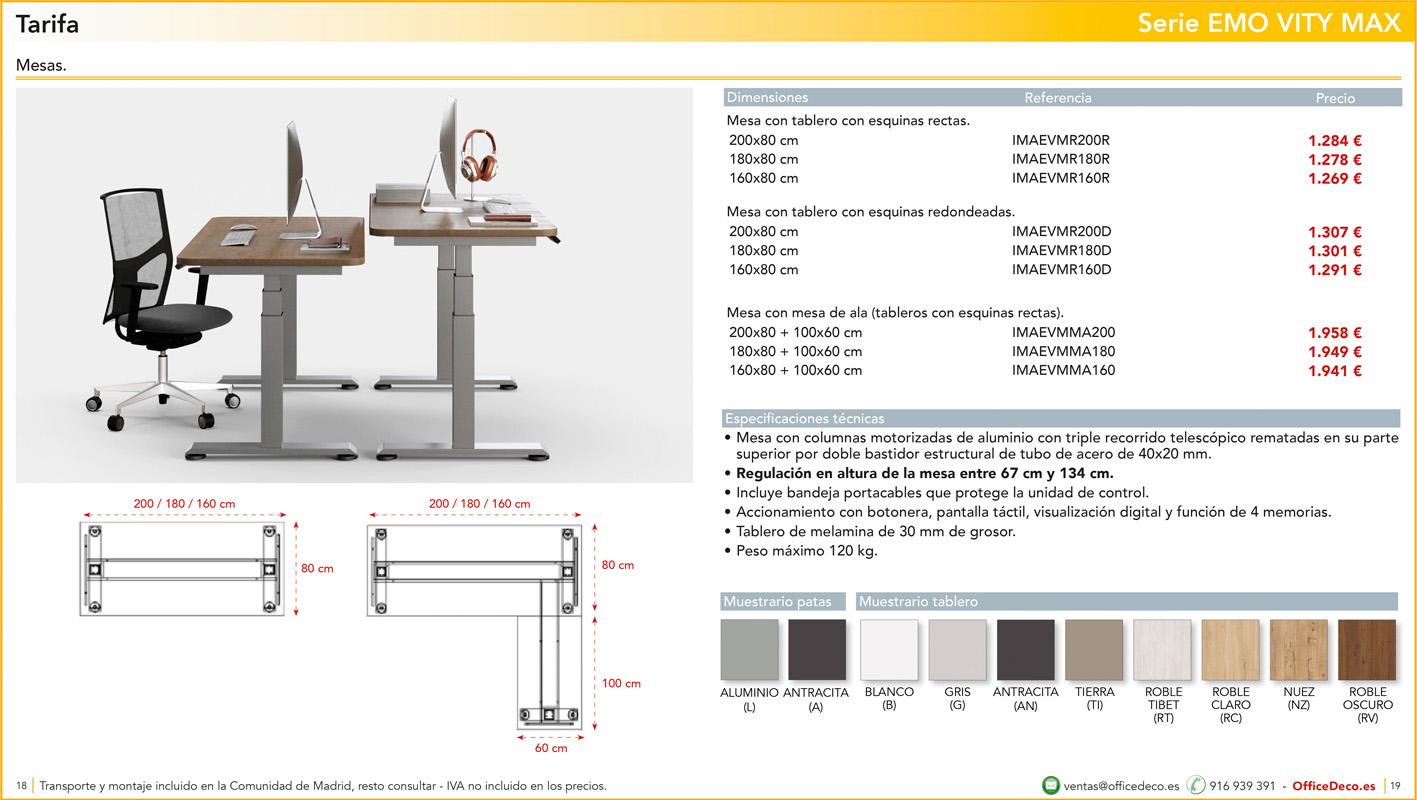Screen dimensions: 1417x800
Task: Select the Aluminio (L) leg swatch
Action: tap(749, 650)
